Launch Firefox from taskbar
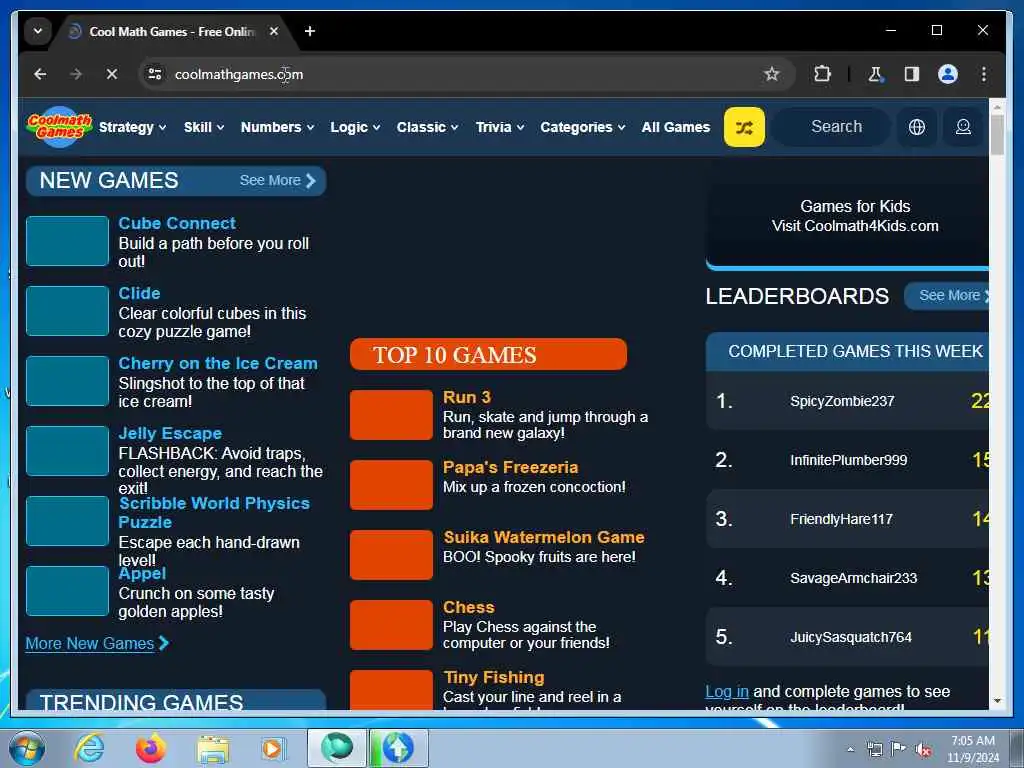This screenshot has height=768, width=1024. tap(151, 748)
